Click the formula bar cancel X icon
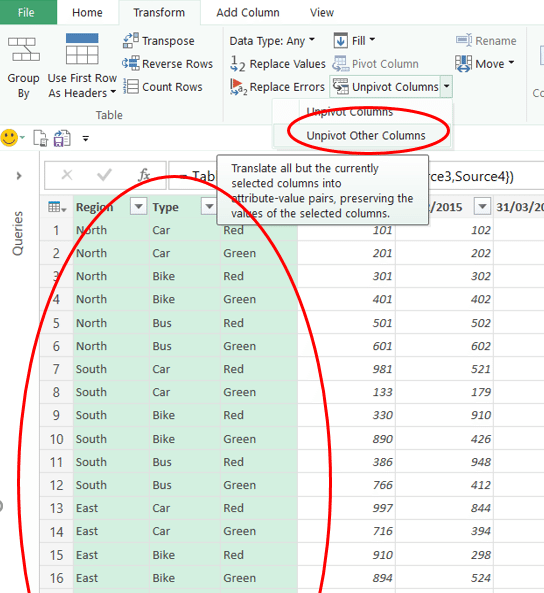 (x=67, y=175)
